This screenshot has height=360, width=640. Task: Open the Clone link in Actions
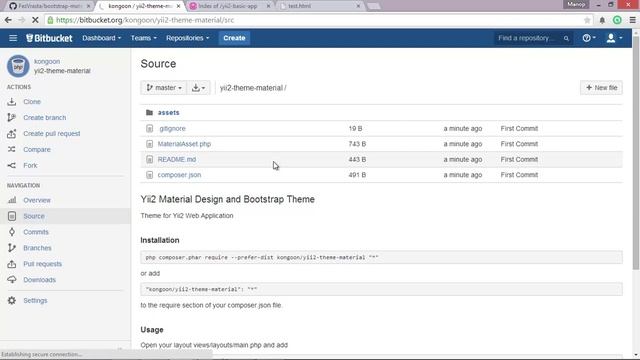(x=32, y=102)
